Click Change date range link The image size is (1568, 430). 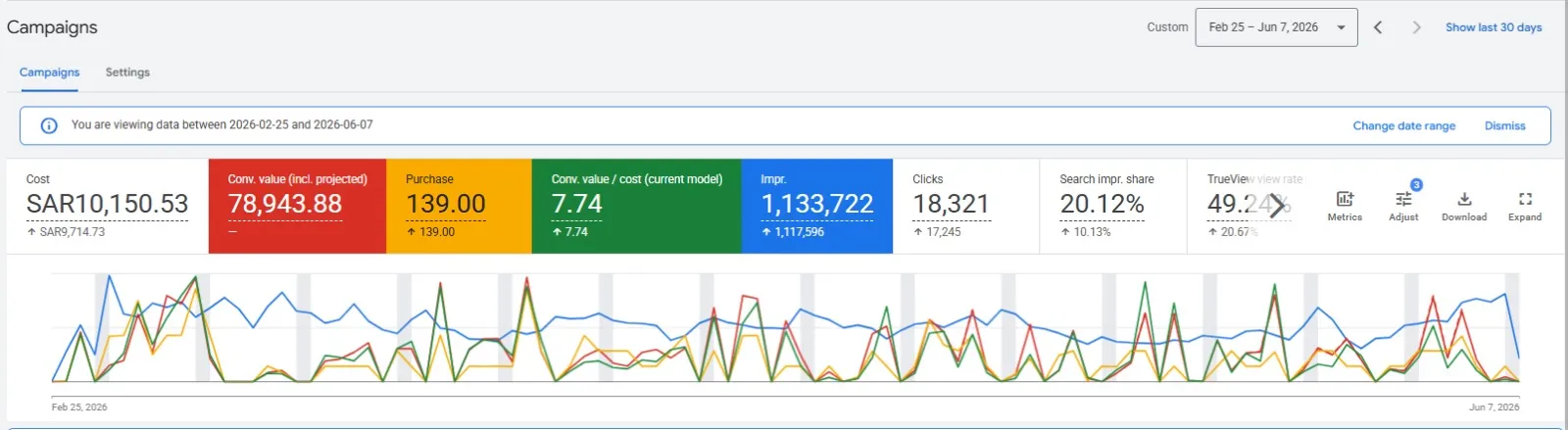coord(1403,125)
